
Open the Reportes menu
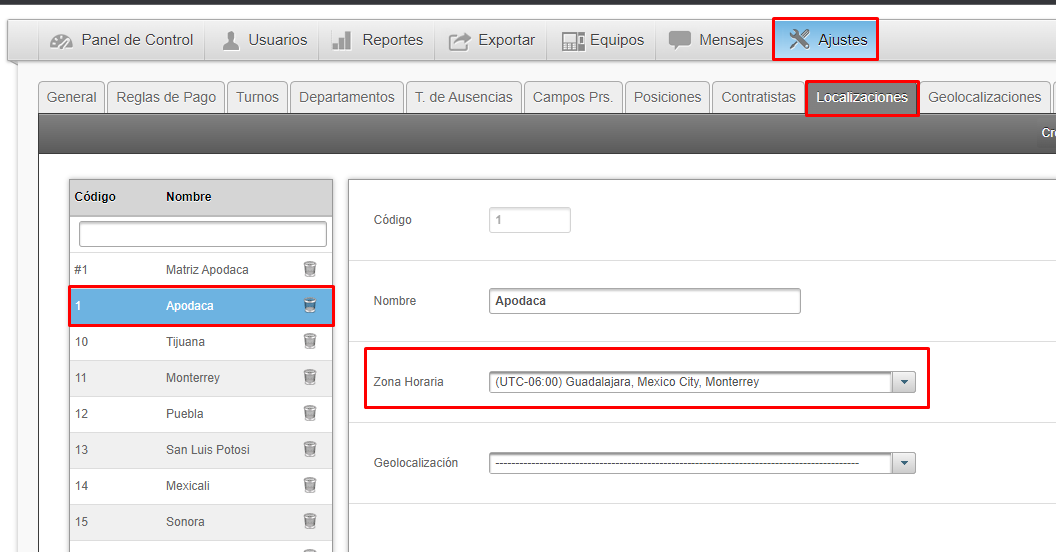tap(377, 40)
